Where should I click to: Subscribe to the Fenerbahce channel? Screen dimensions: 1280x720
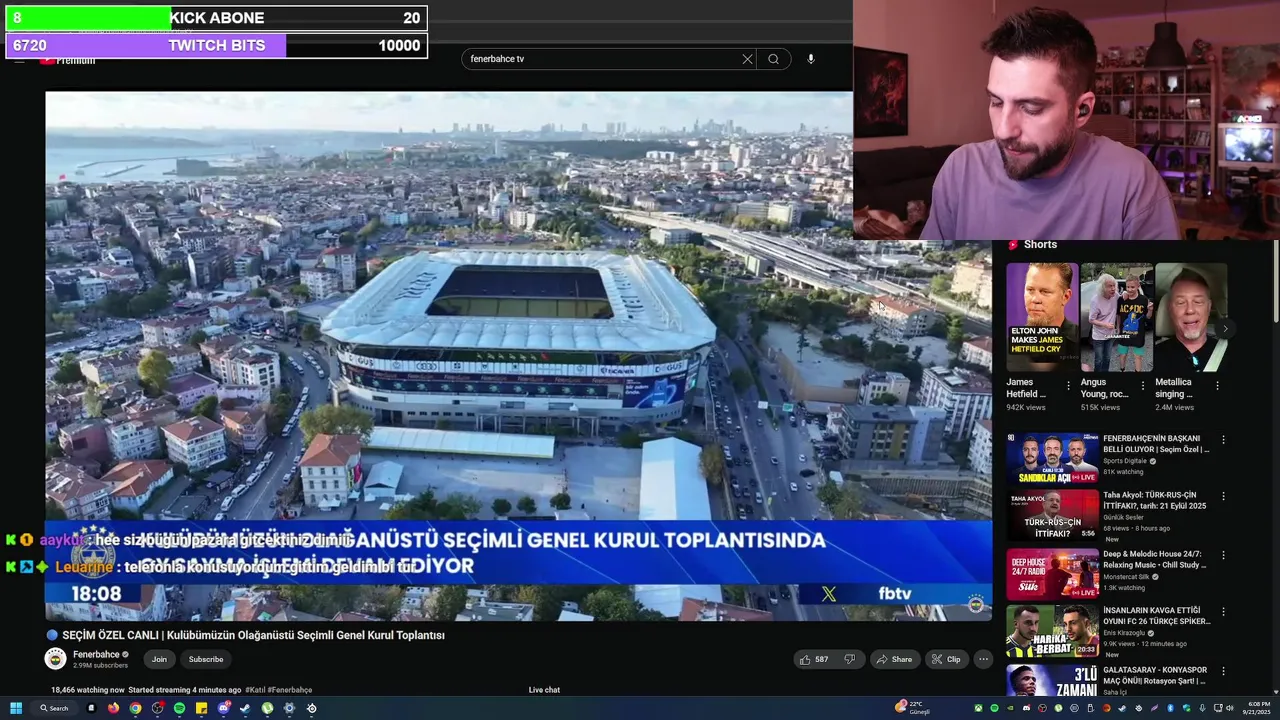[206, 659]
